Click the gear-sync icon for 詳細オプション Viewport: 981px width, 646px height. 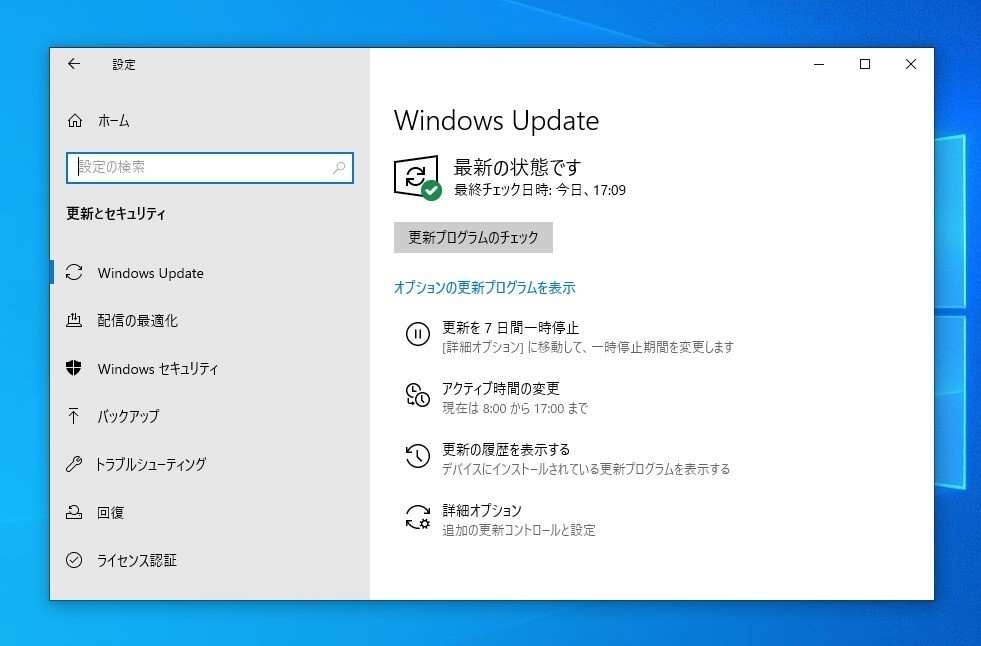(x=417, y=517)
